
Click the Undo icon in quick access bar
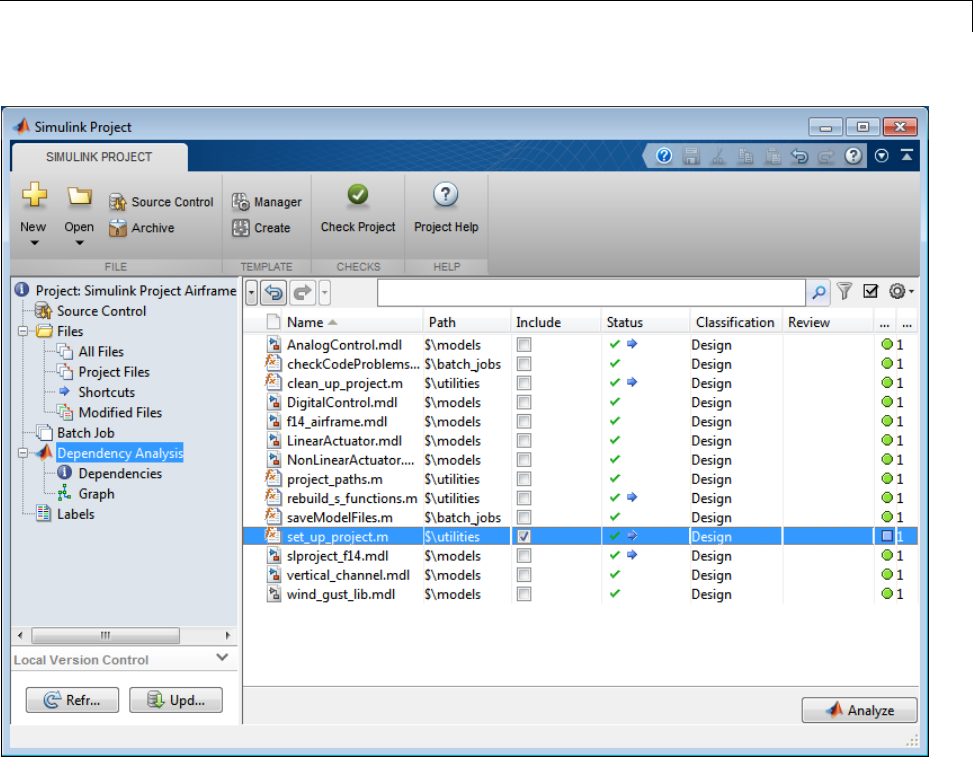coord(799,156)
